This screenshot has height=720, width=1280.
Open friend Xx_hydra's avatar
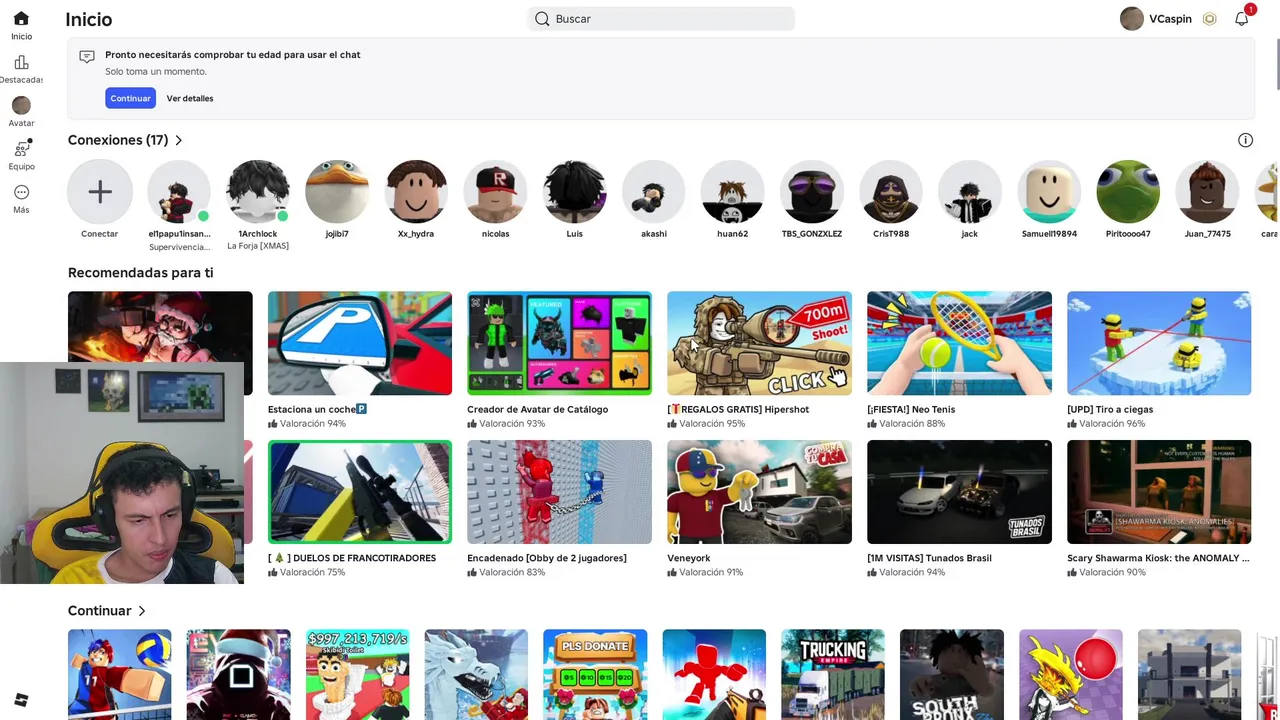416,192
